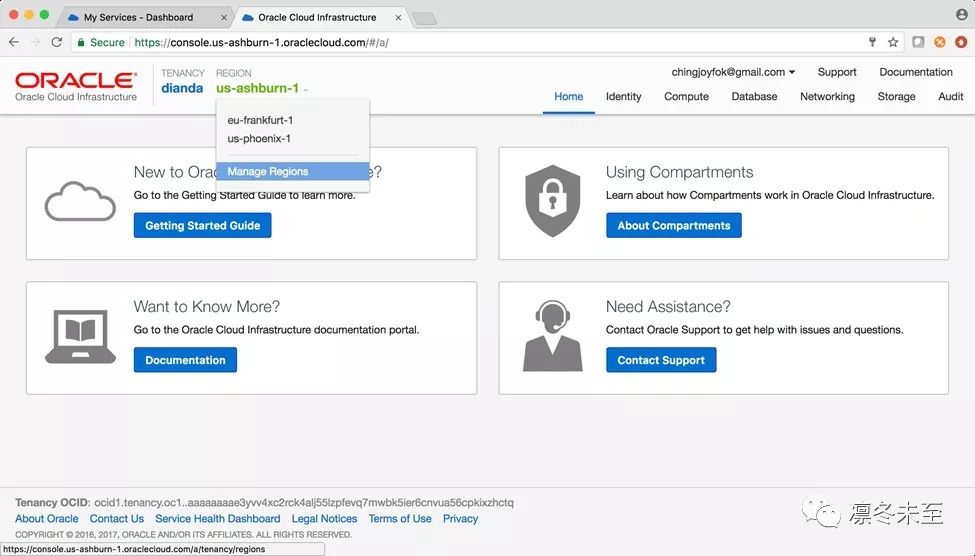
Task: Open the Contact Us footer link
Action: (x=117, y=519)
